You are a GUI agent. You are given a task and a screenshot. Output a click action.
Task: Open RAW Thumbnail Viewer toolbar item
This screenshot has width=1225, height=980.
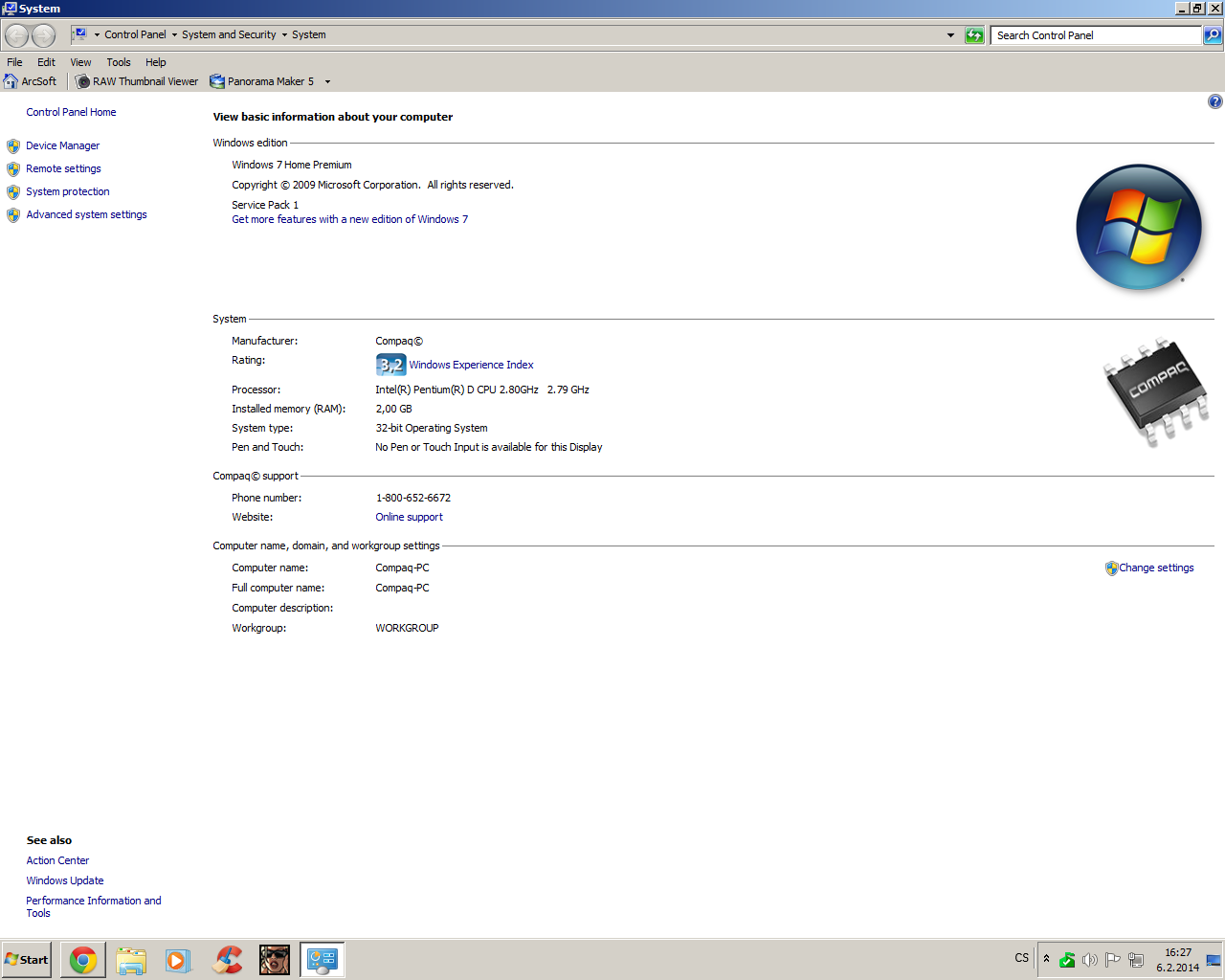tap(137, 81)
